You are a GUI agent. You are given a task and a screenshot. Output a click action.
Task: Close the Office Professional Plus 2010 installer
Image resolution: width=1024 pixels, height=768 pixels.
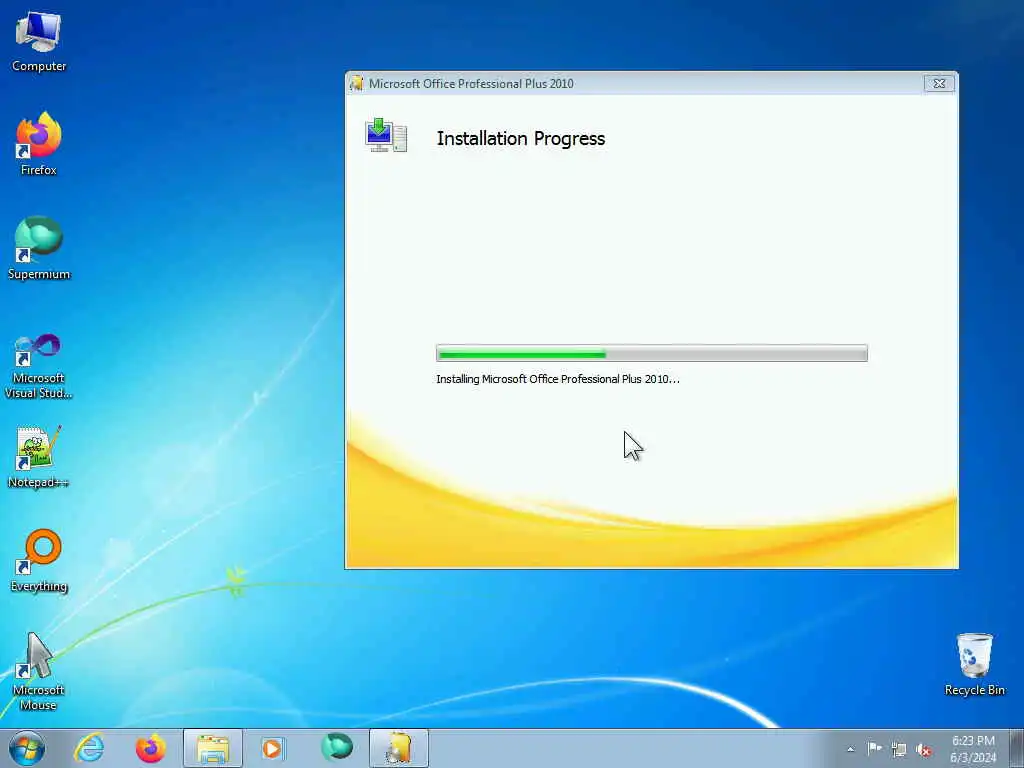939,84
